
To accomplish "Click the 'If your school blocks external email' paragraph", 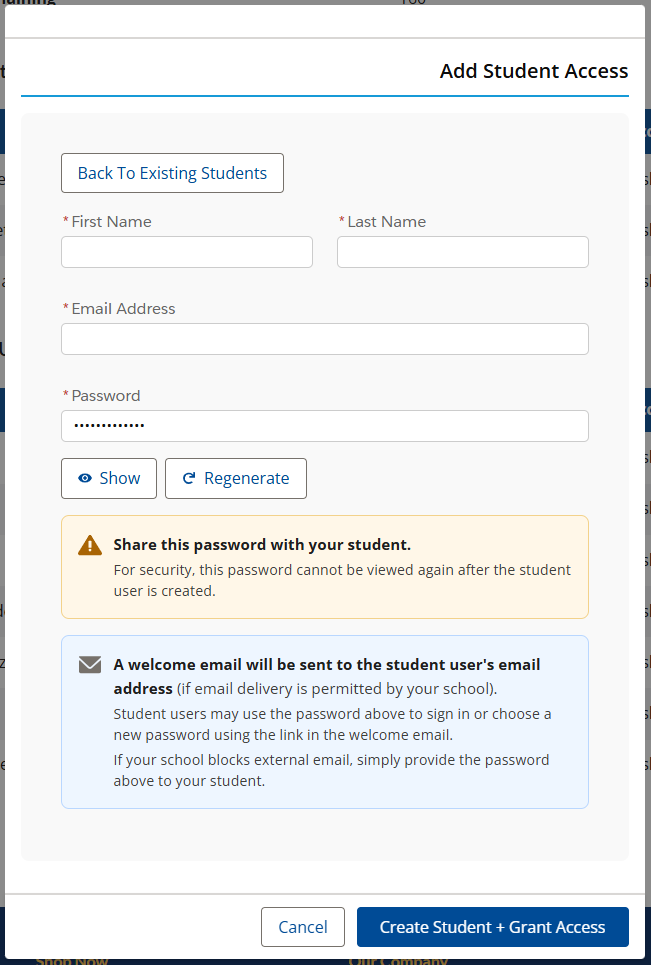I will [331, 770].
